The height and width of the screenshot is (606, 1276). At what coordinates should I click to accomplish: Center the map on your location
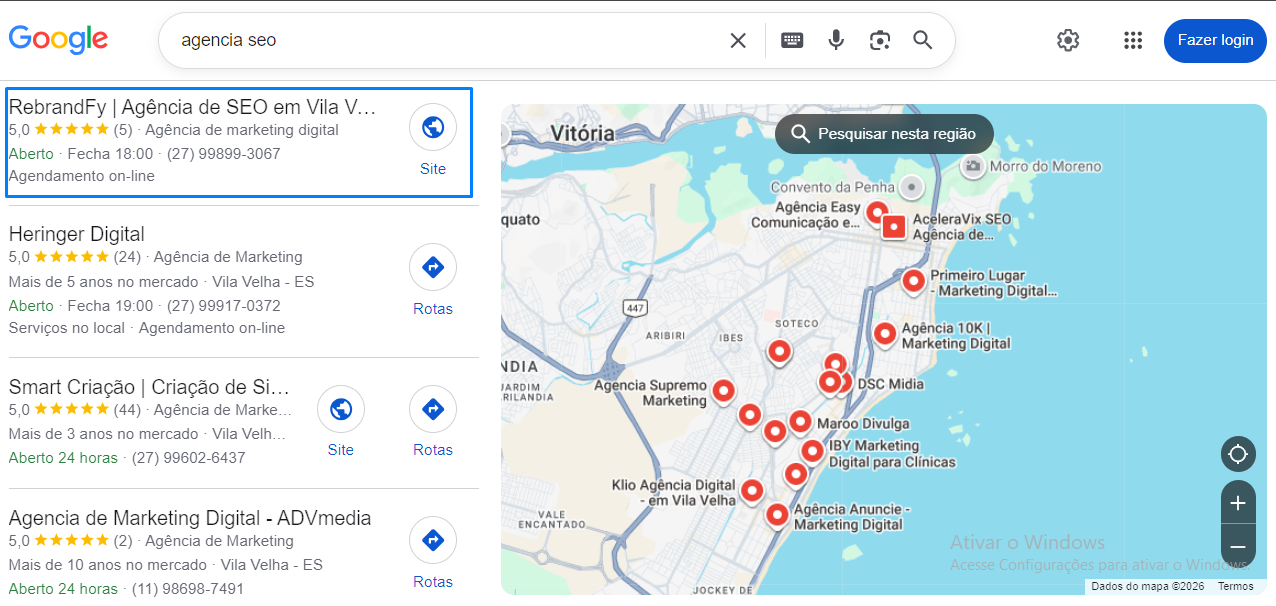[x=1238, y=454]
